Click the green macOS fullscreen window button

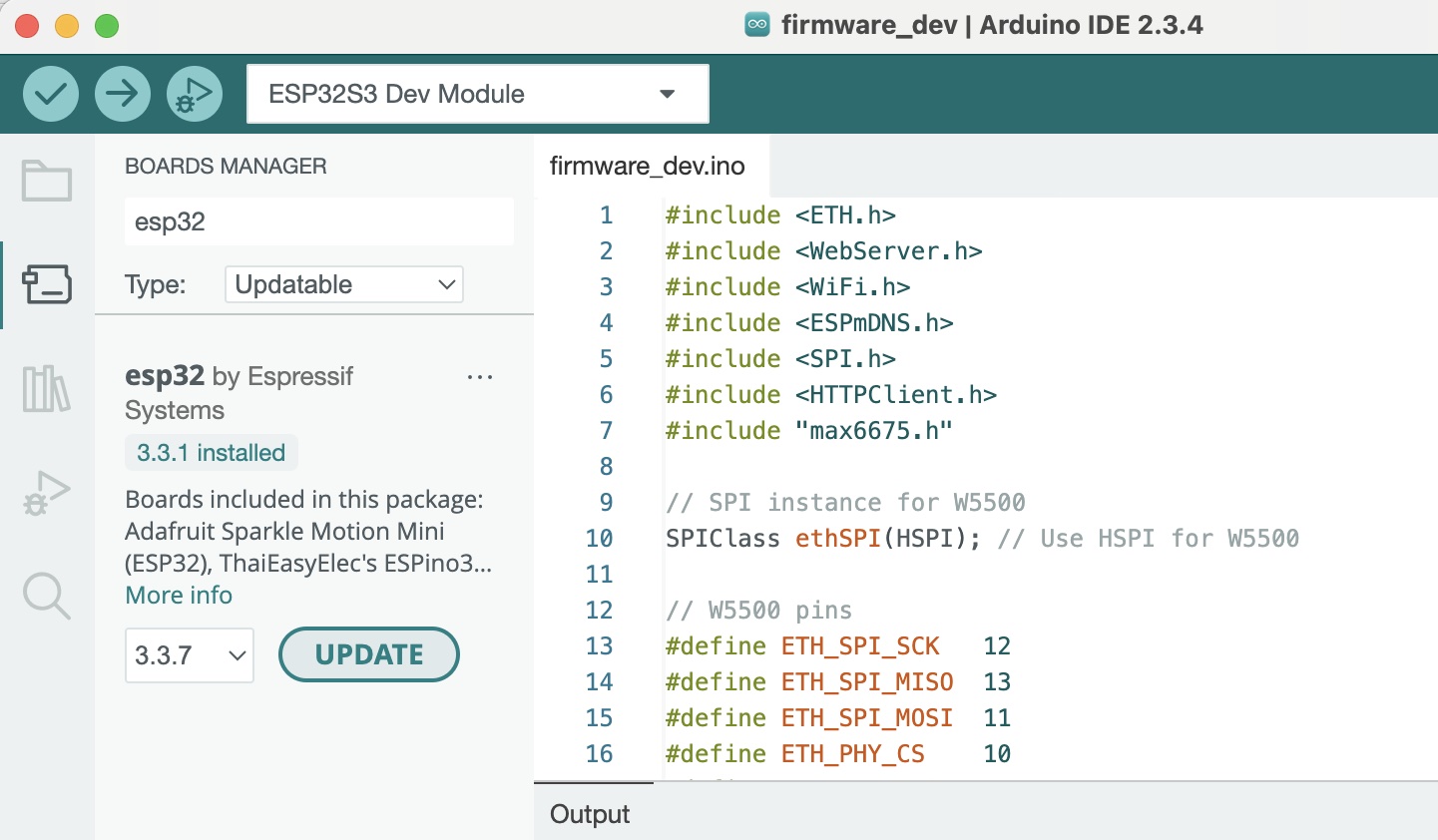107,26
